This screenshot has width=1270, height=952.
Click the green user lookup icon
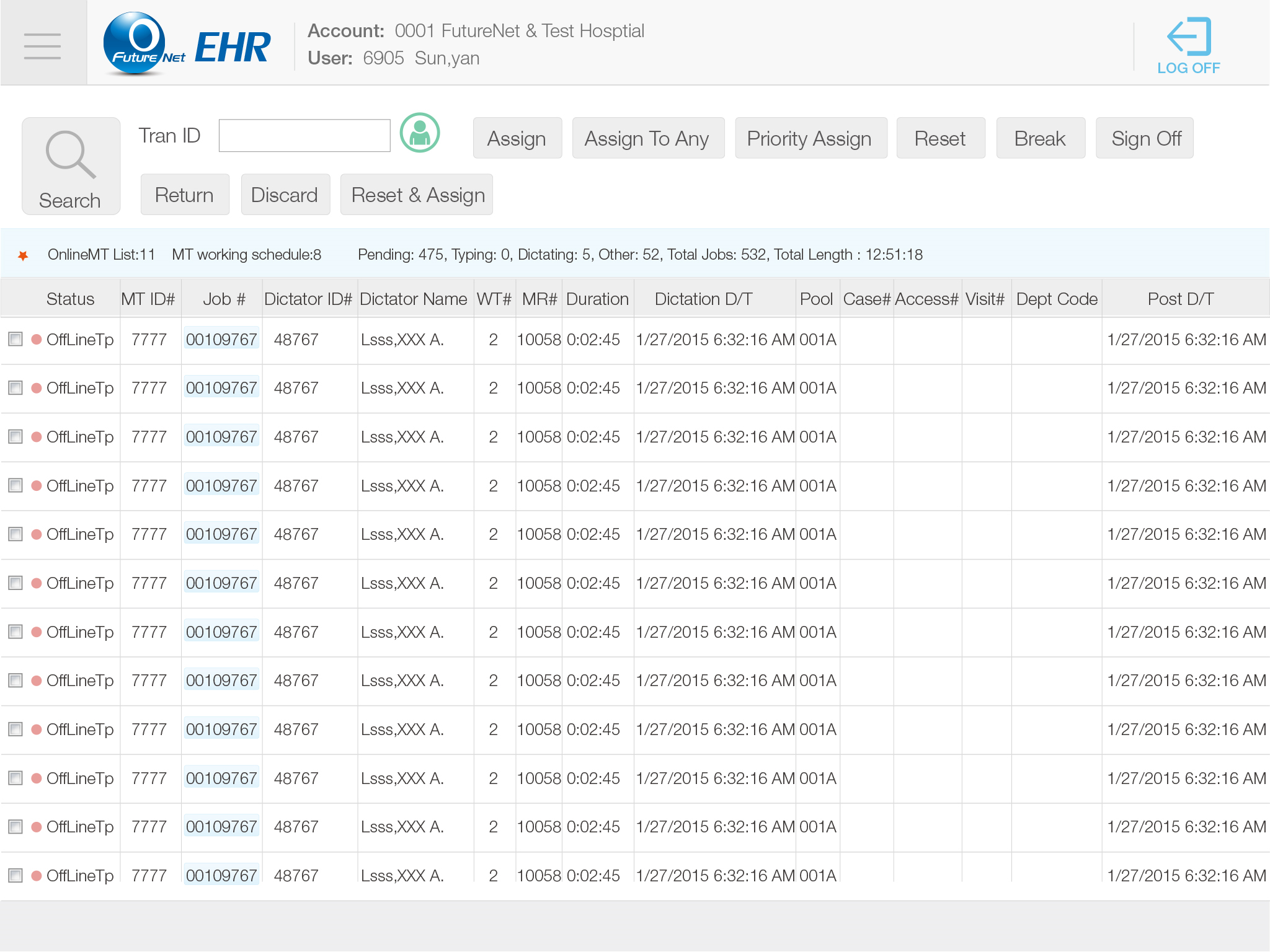pyautogui.click(x=420, y=133)
